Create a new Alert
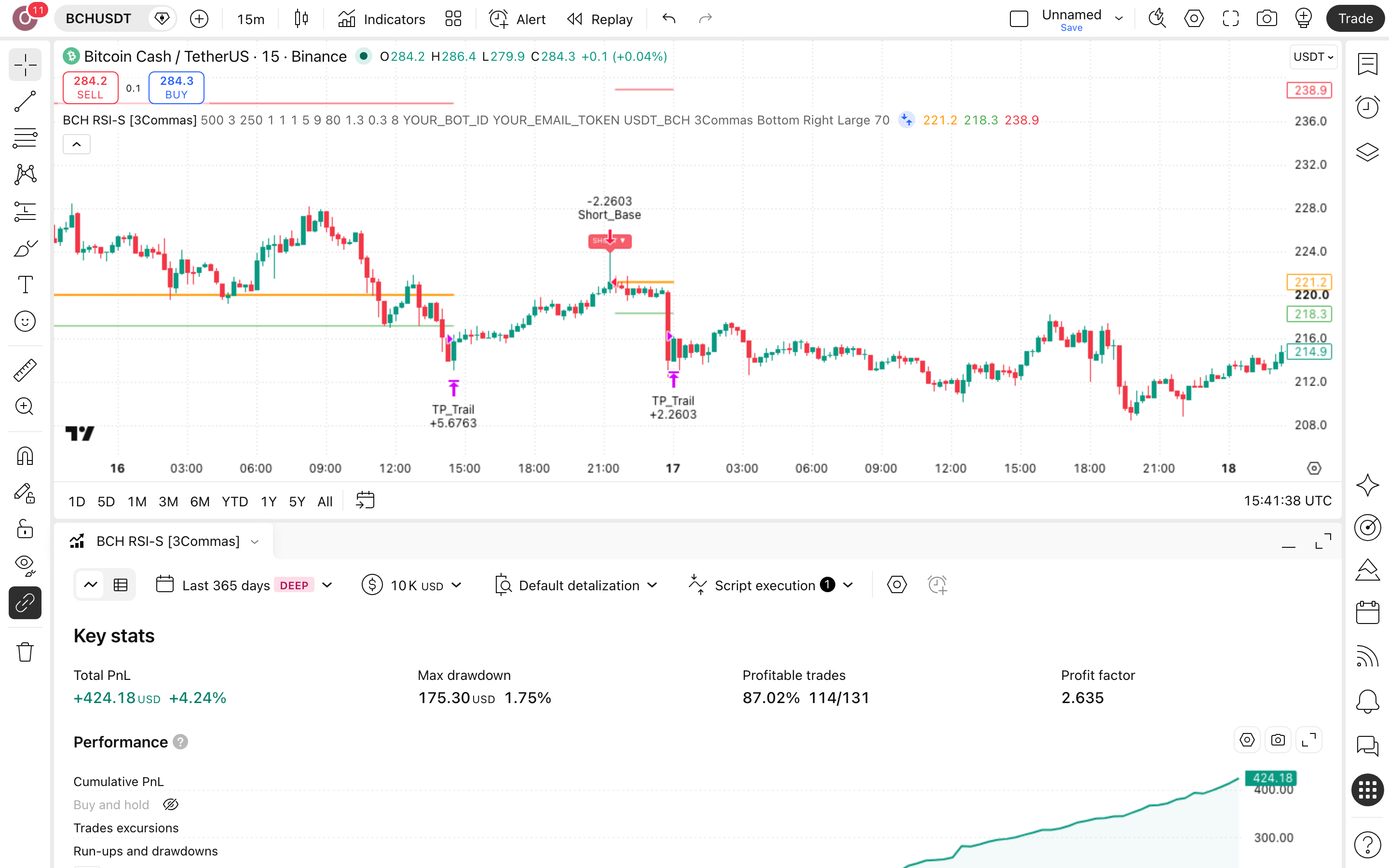Viewport: 1389px width, 868px height. (x=517, y=19)
